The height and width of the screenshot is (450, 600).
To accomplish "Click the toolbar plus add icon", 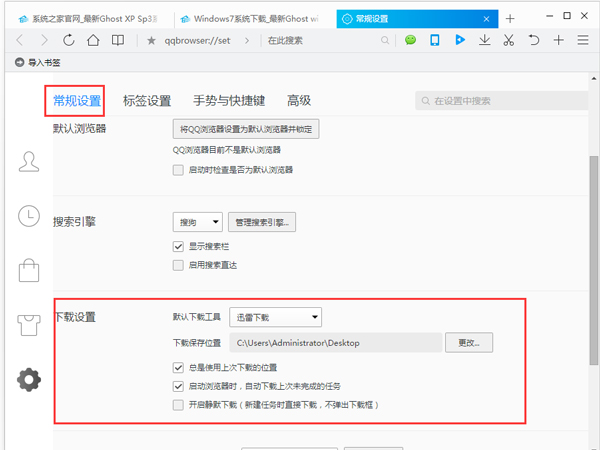I will point(559,40).
